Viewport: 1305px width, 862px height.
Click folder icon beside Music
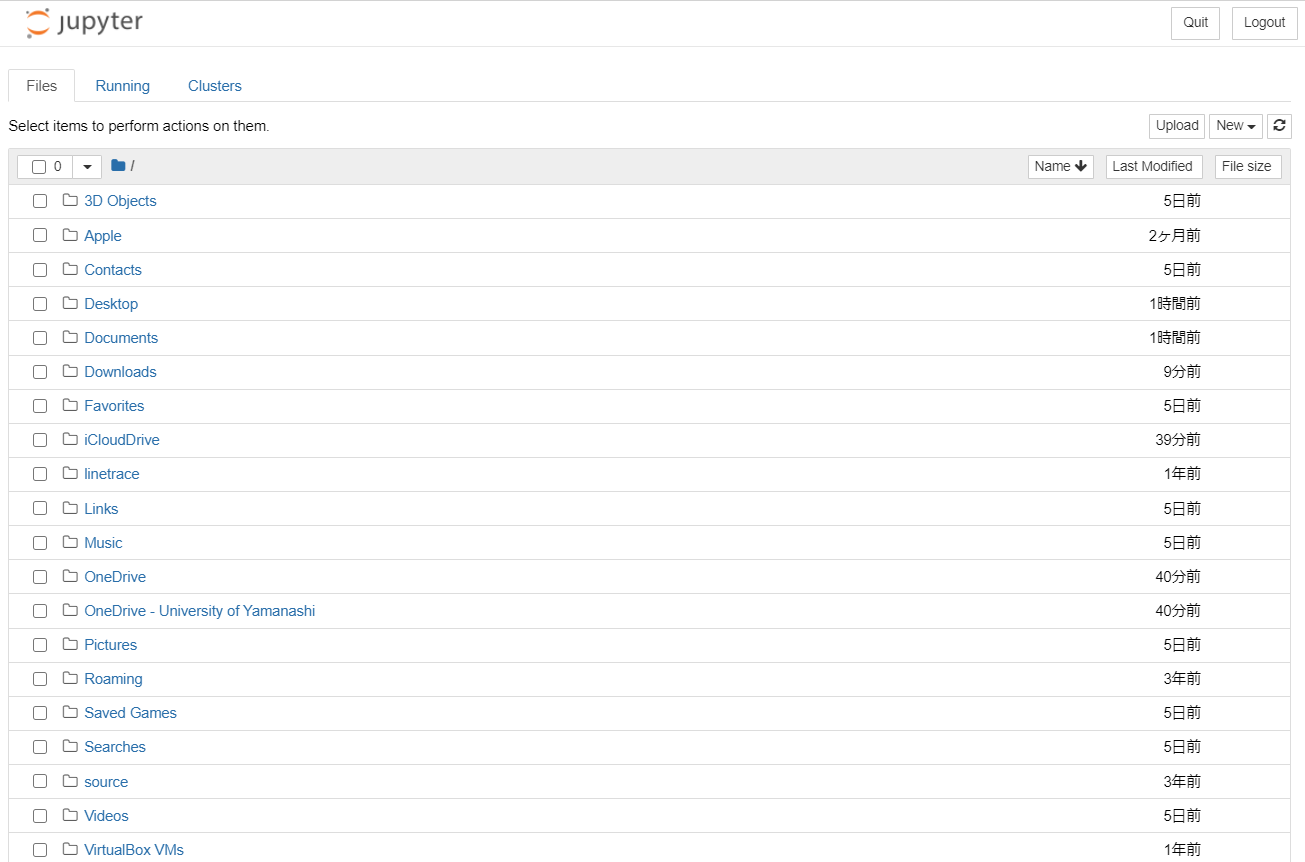[x=70, y=542]
